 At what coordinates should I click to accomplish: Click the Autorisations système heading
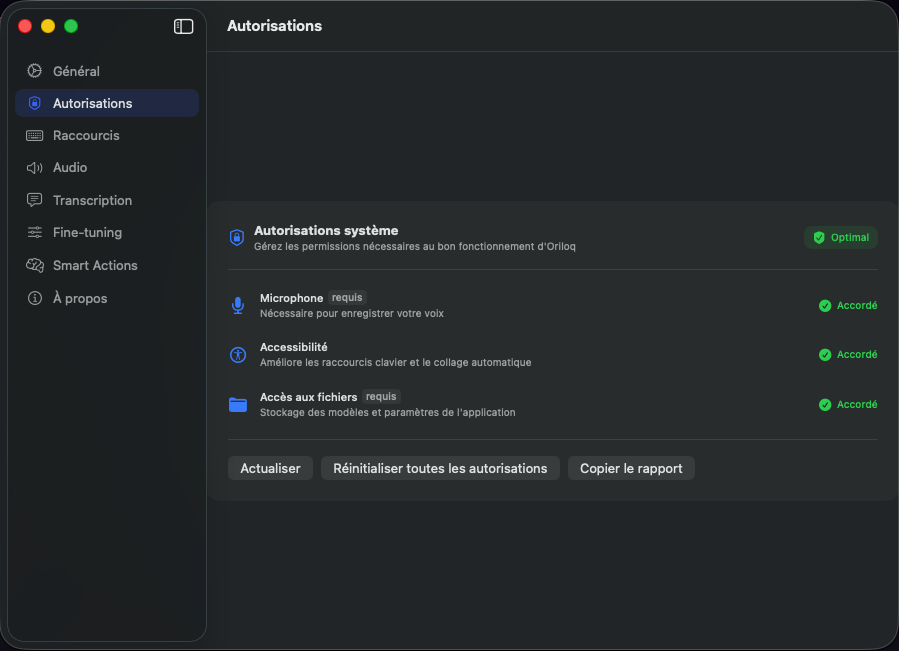click(326, 231)
